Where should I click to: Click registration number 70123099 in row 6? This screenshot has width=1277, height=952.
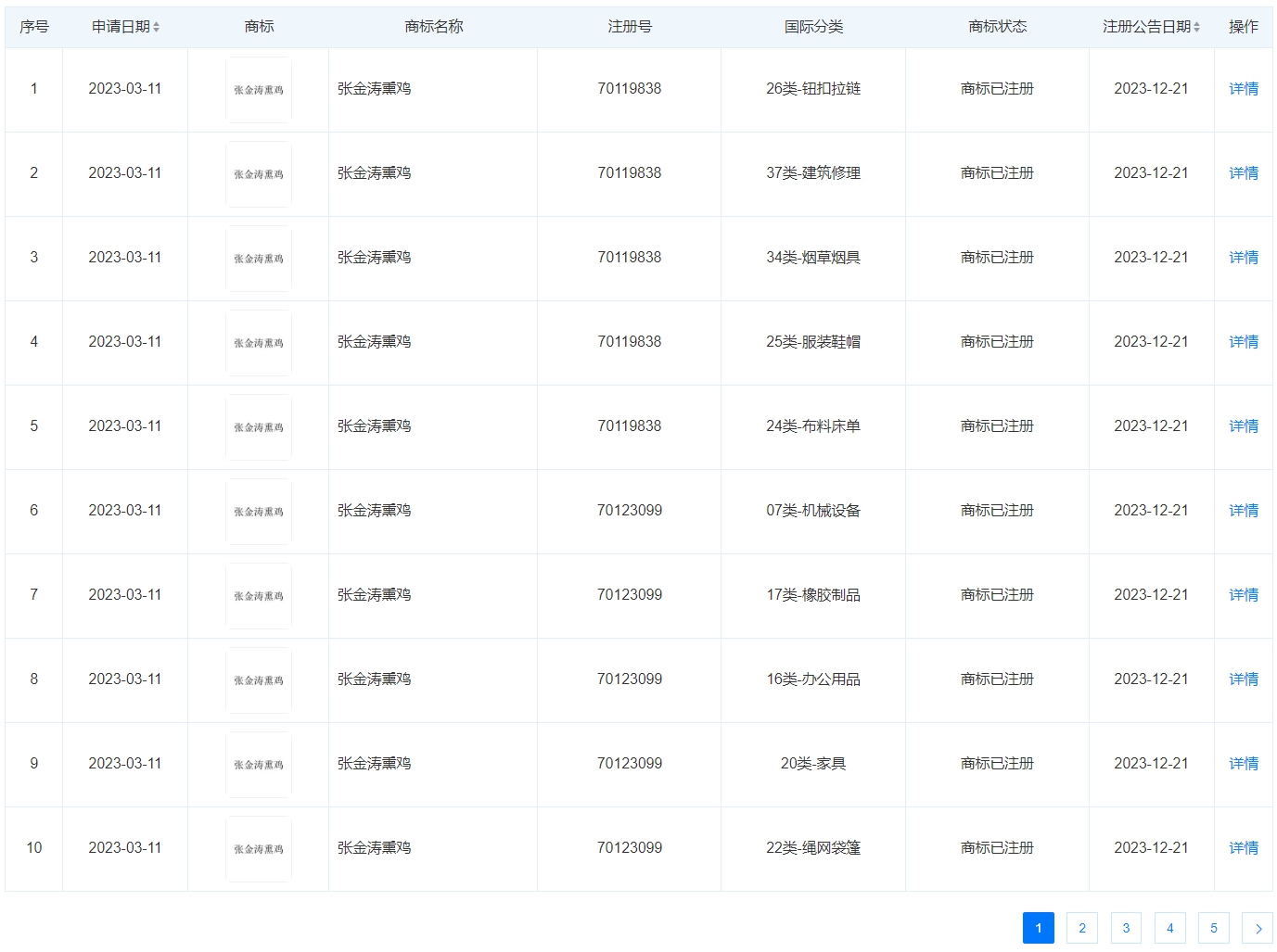point(630,511)
